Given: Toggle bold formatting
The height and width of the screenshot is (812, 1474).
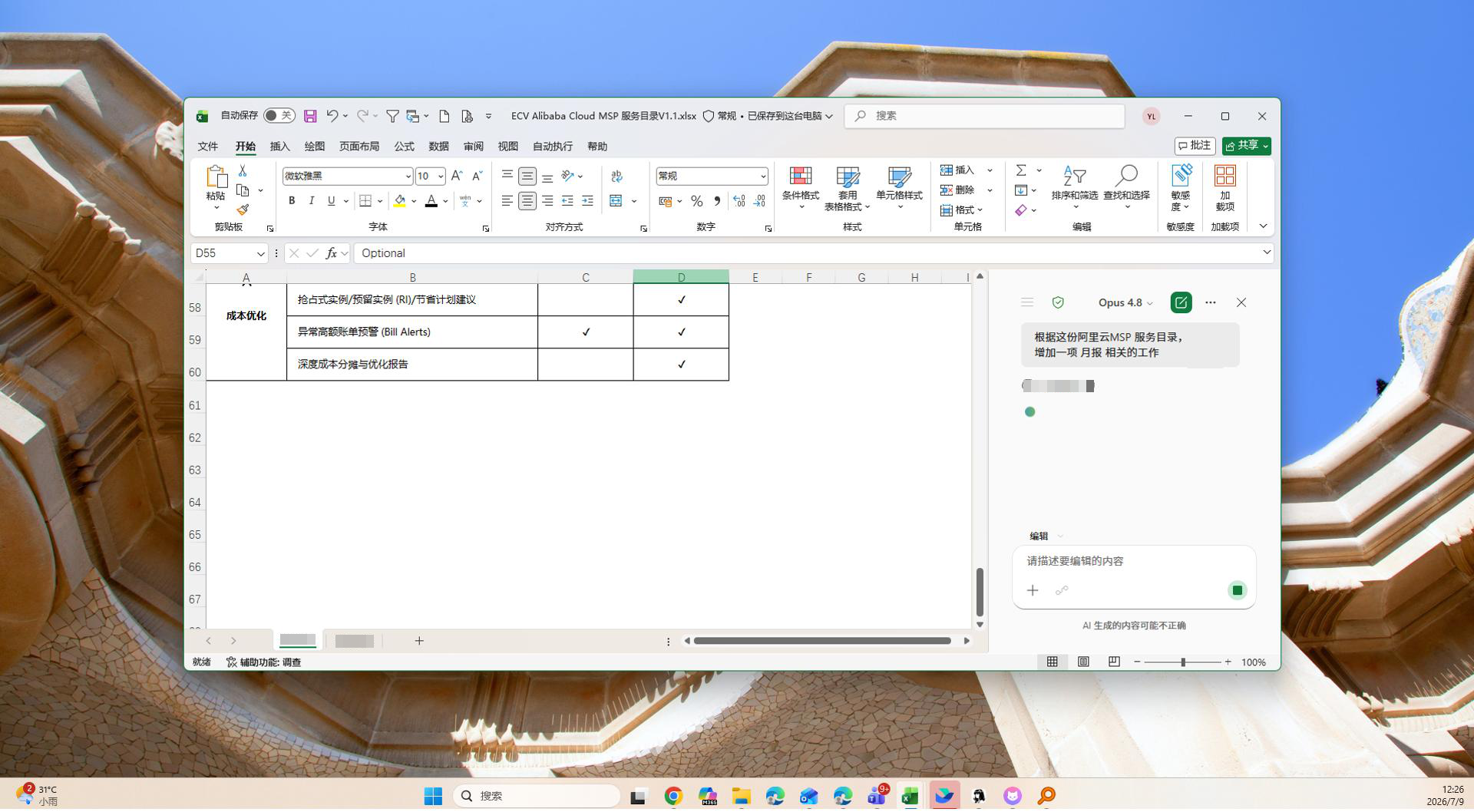Looking at the screenshot, I should (x=292, y=201).
